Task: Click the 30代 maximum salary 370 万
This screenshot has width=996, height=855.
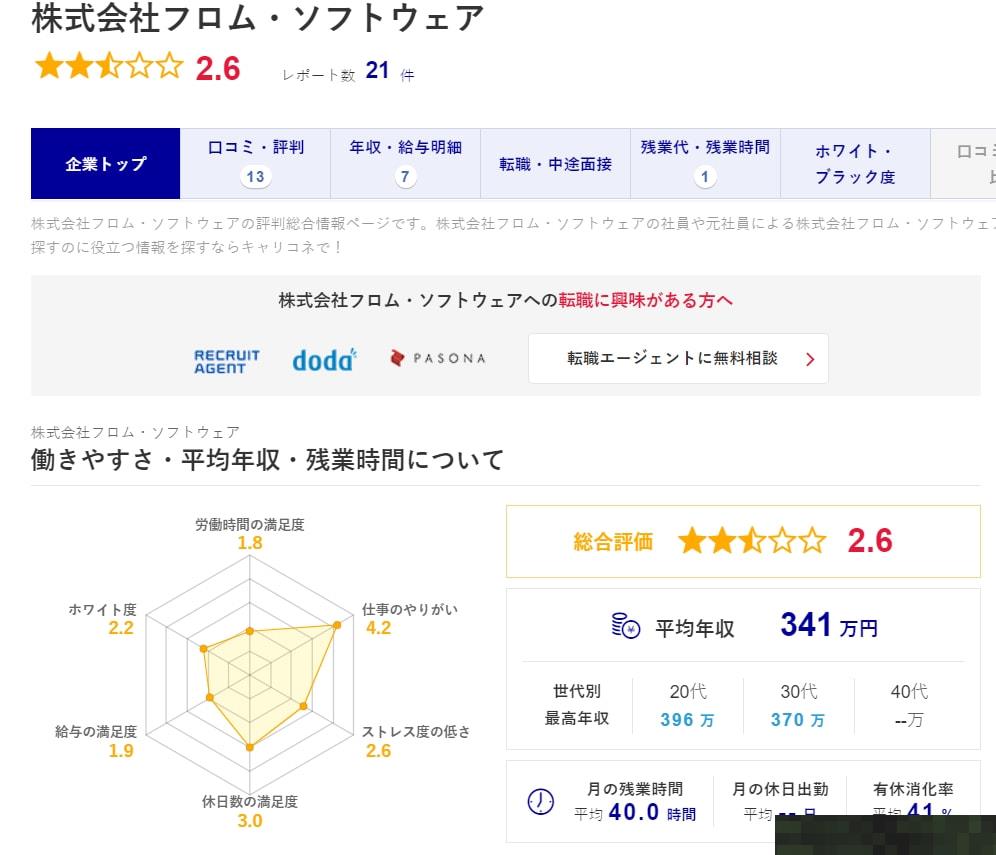Action: coord(798,720)
